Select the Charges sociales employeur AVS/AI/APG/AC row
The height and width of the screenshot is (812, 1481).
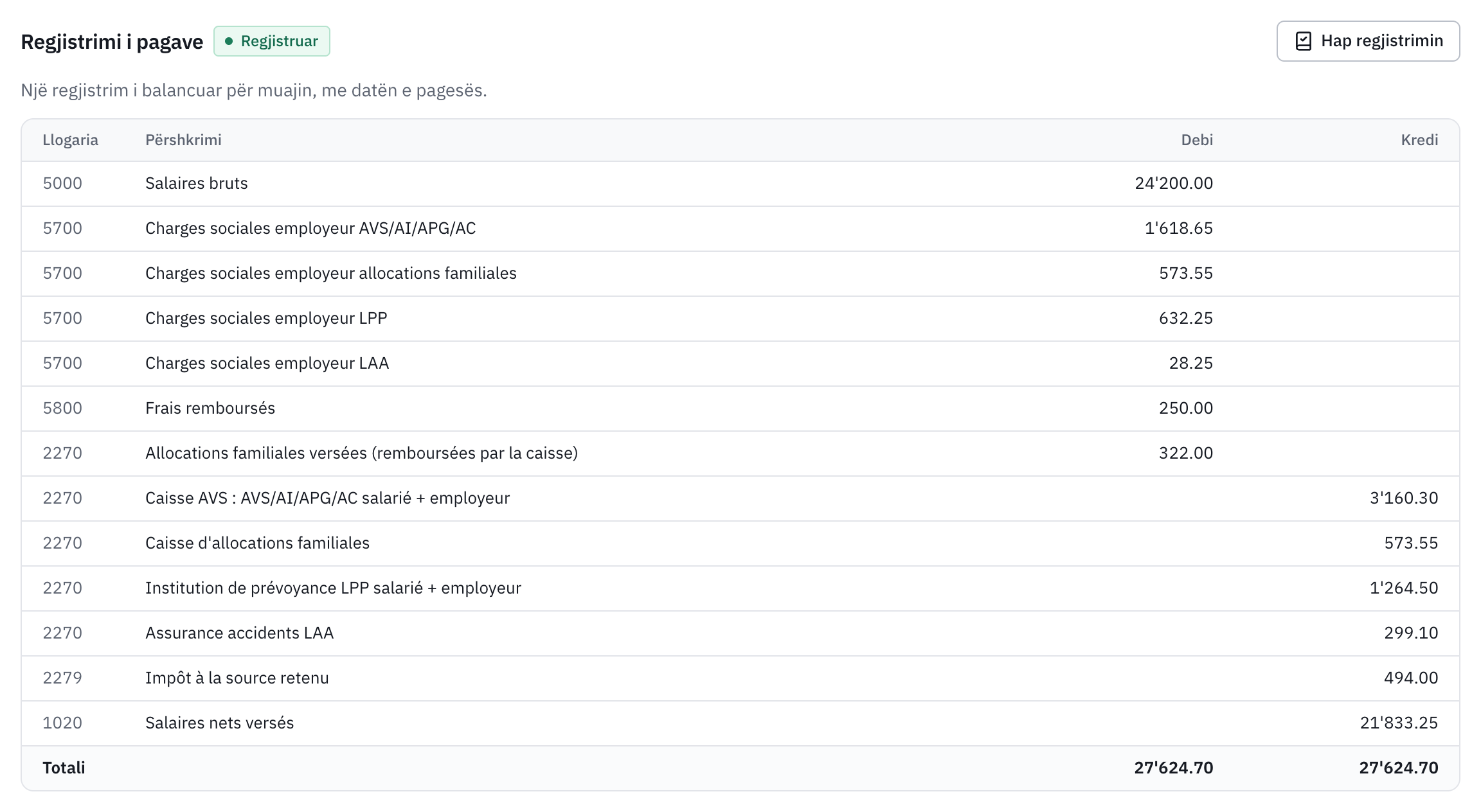[x=740, y=229]
